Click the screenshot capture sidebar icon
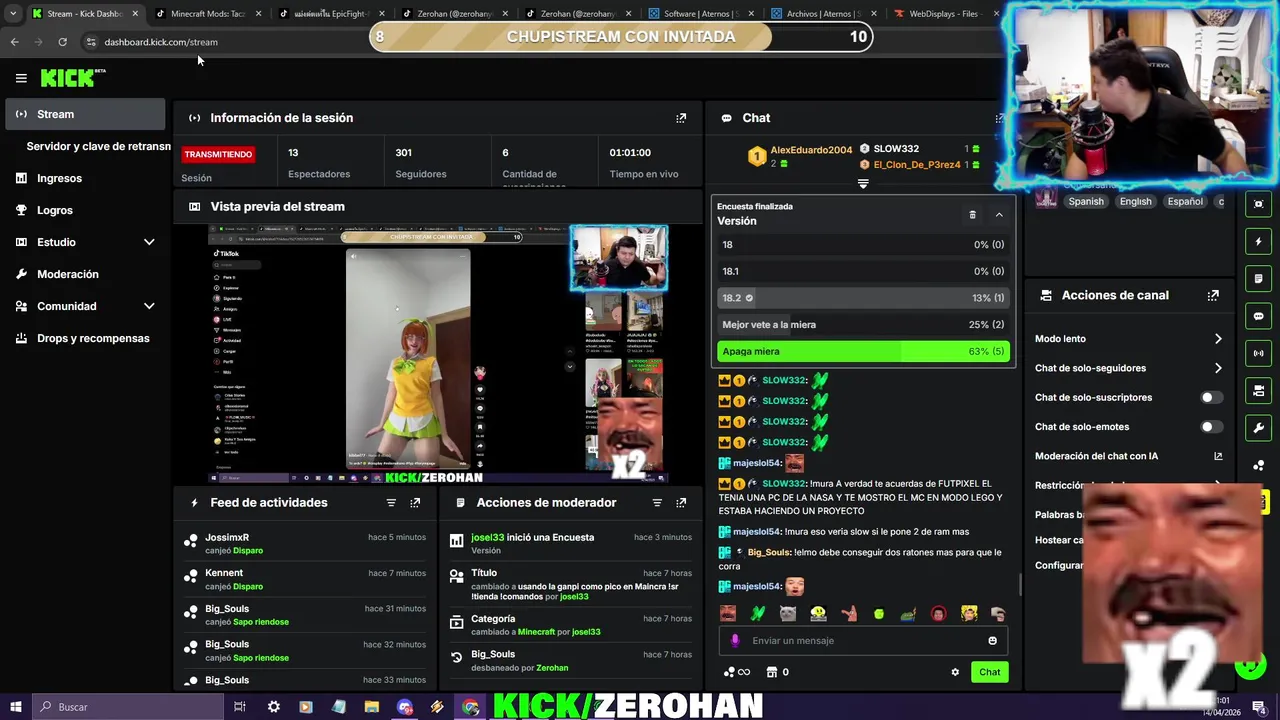1280x720 pixels. click(x=1258, y=204)
